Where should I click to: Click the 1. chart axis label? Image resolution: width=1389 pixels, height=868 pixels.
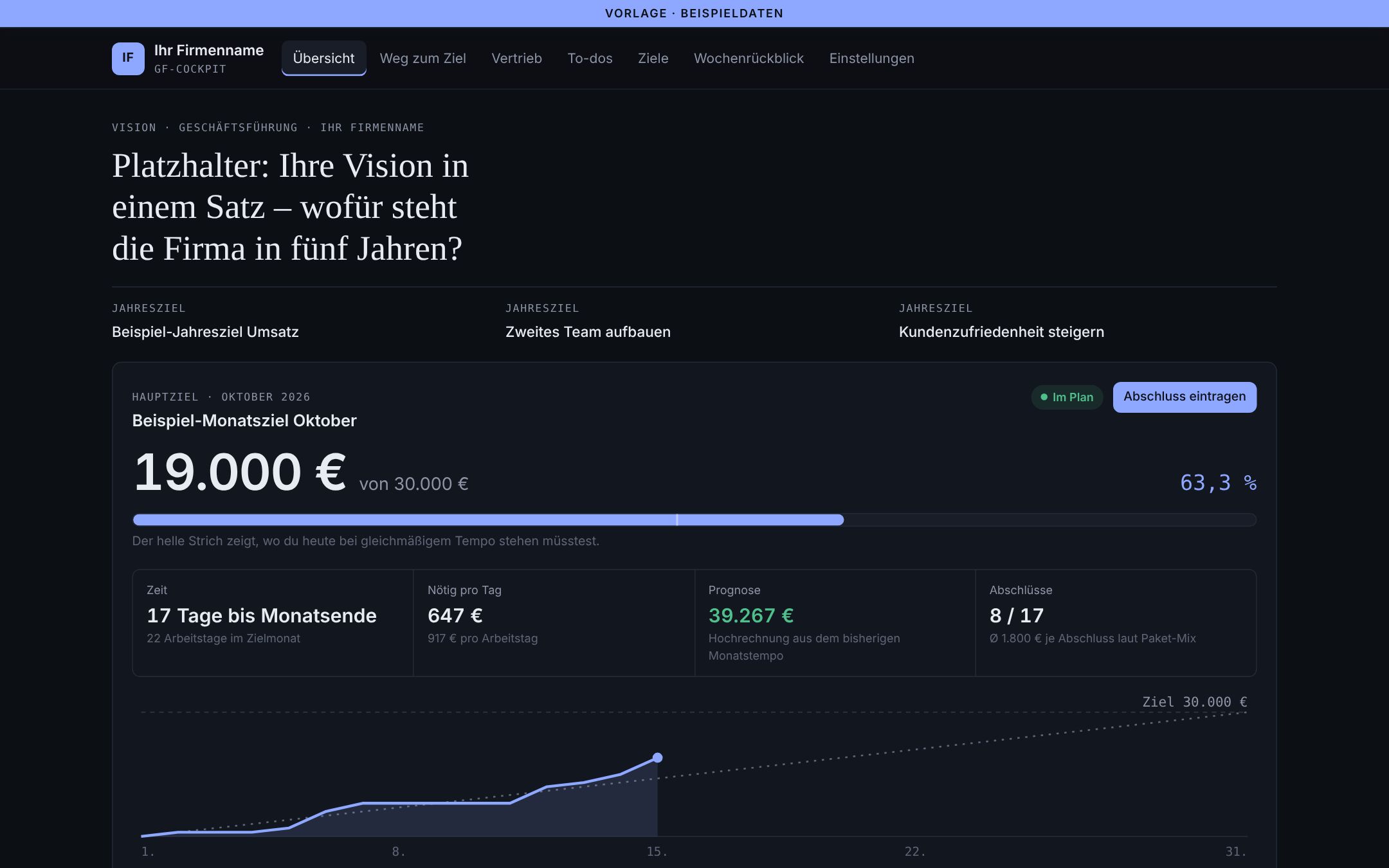coord(148,852)
